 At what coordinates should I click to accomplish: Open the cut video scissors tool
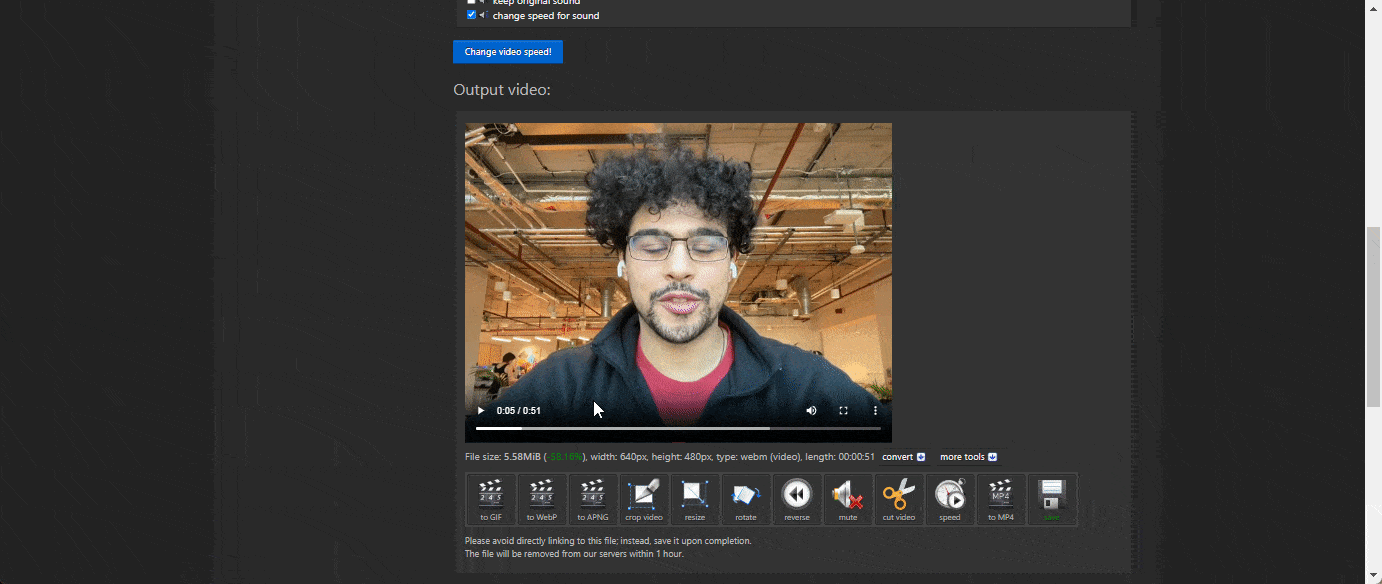899,499
